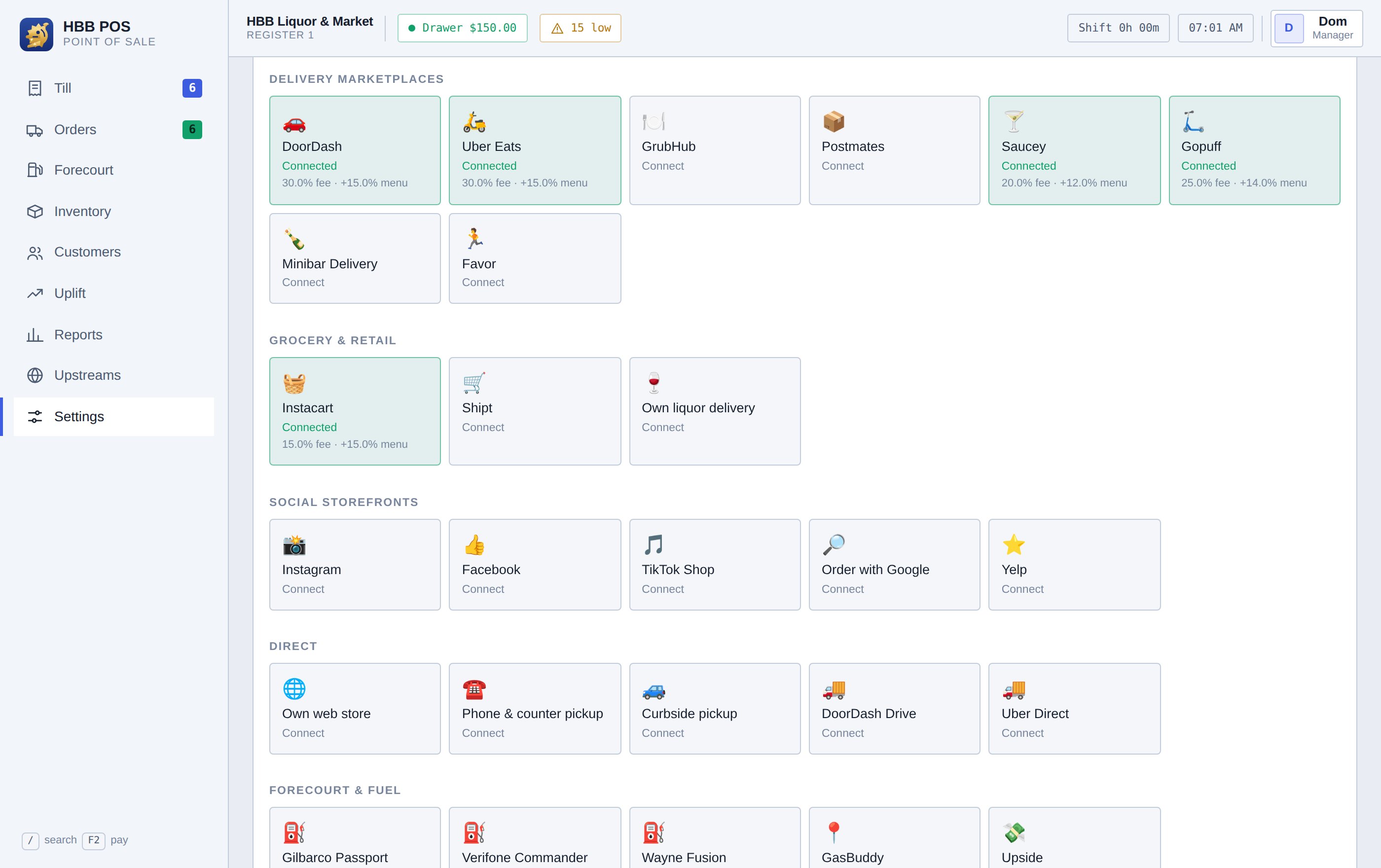
Task: Click the GrubHub plate icon
Action: coord(654,121)
